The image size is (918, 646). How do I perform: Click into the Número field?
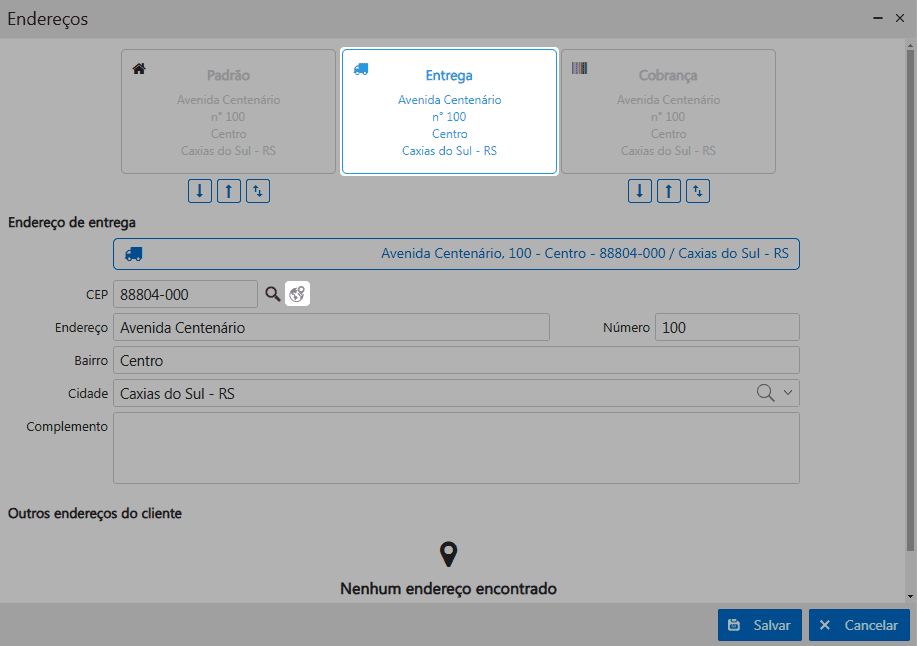click(x=726, y=327)
